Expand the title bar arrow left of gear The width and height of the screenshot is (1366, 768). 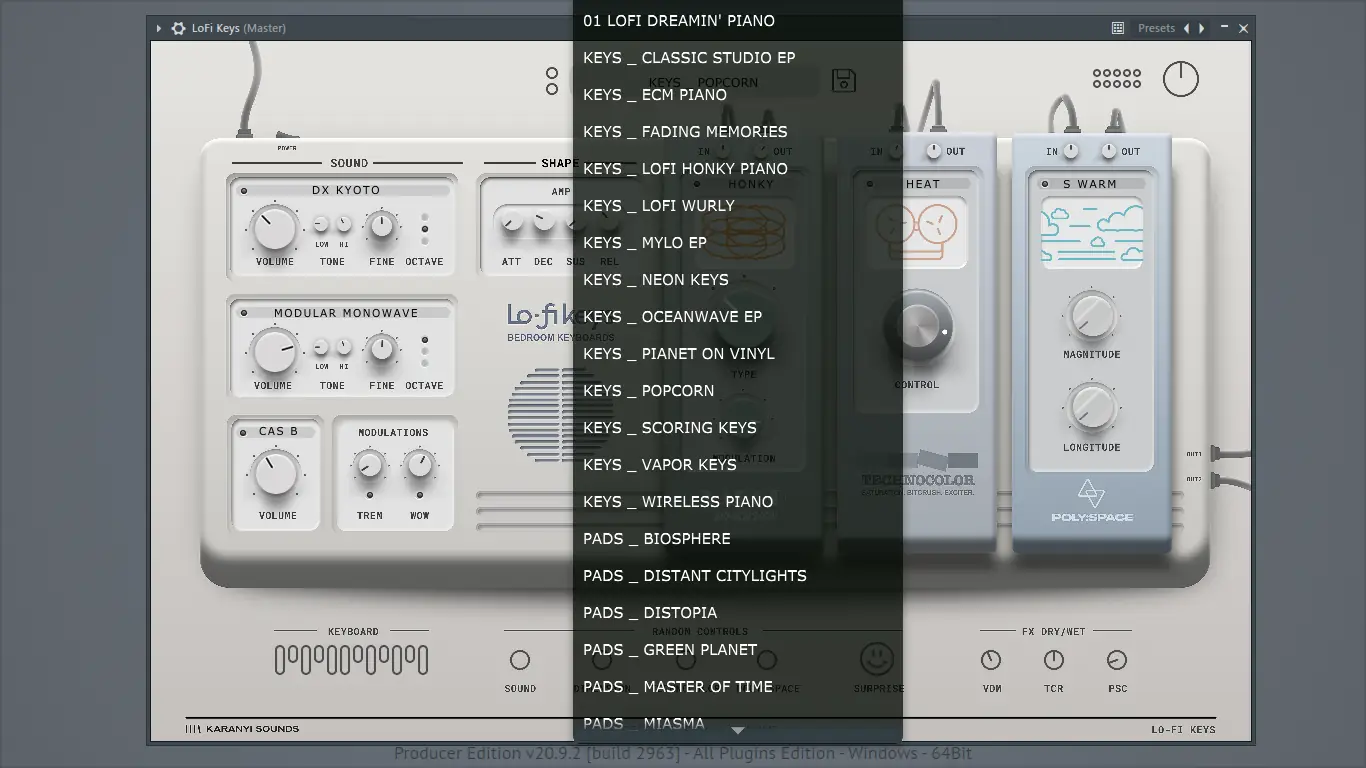[159, 28]
